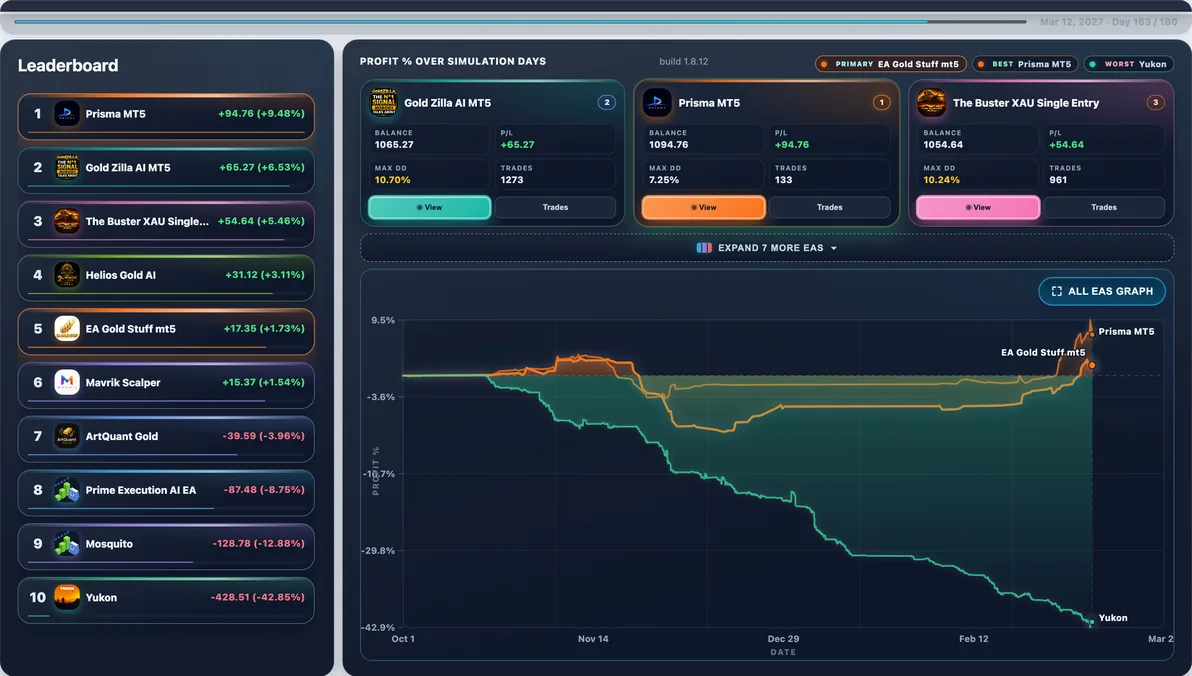Click Prisma MT5 max DD value 7.25%
This screenshot has width=1192, height=676.
click(x=664, y=180)
